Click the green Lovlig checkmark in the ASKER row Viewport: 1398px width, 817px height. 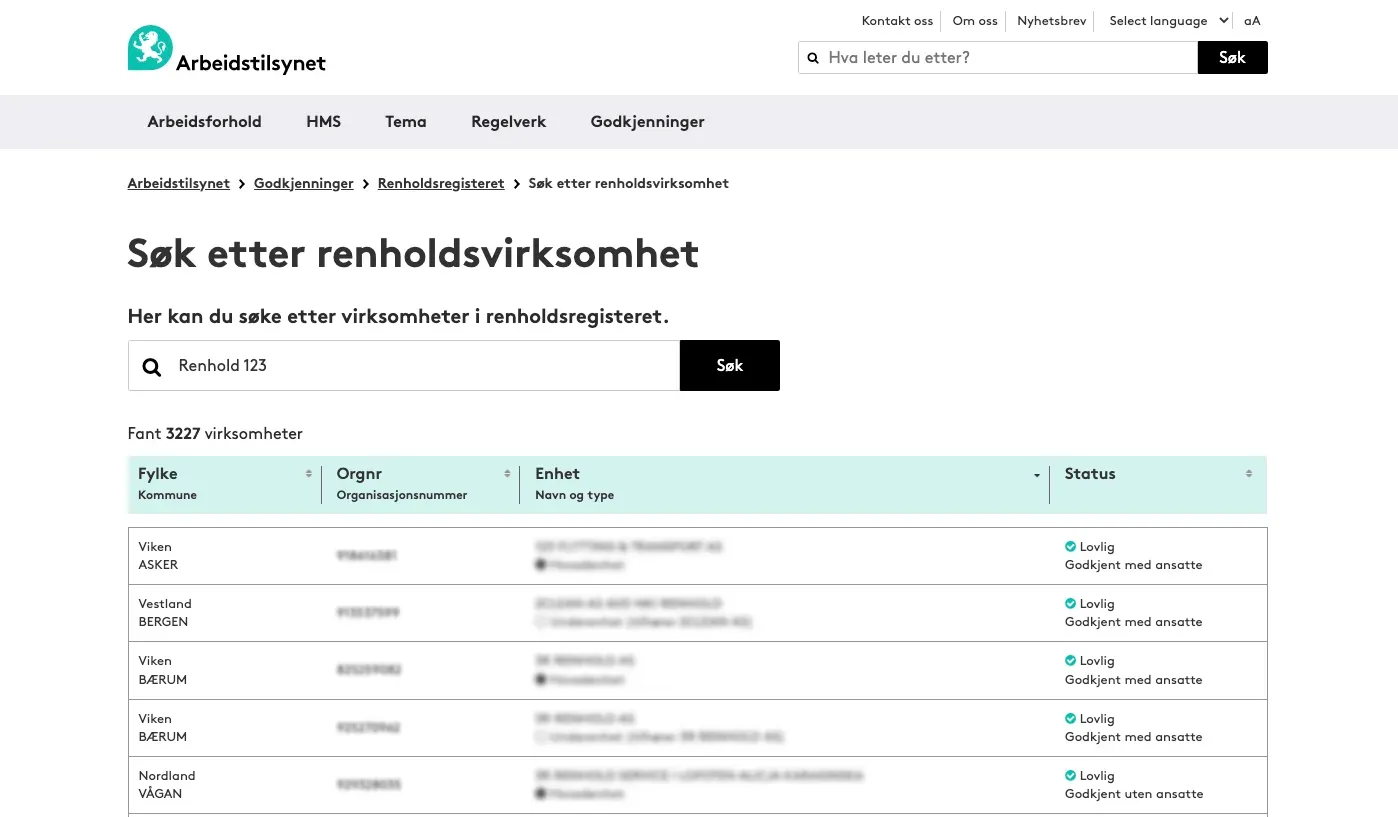1070,547
